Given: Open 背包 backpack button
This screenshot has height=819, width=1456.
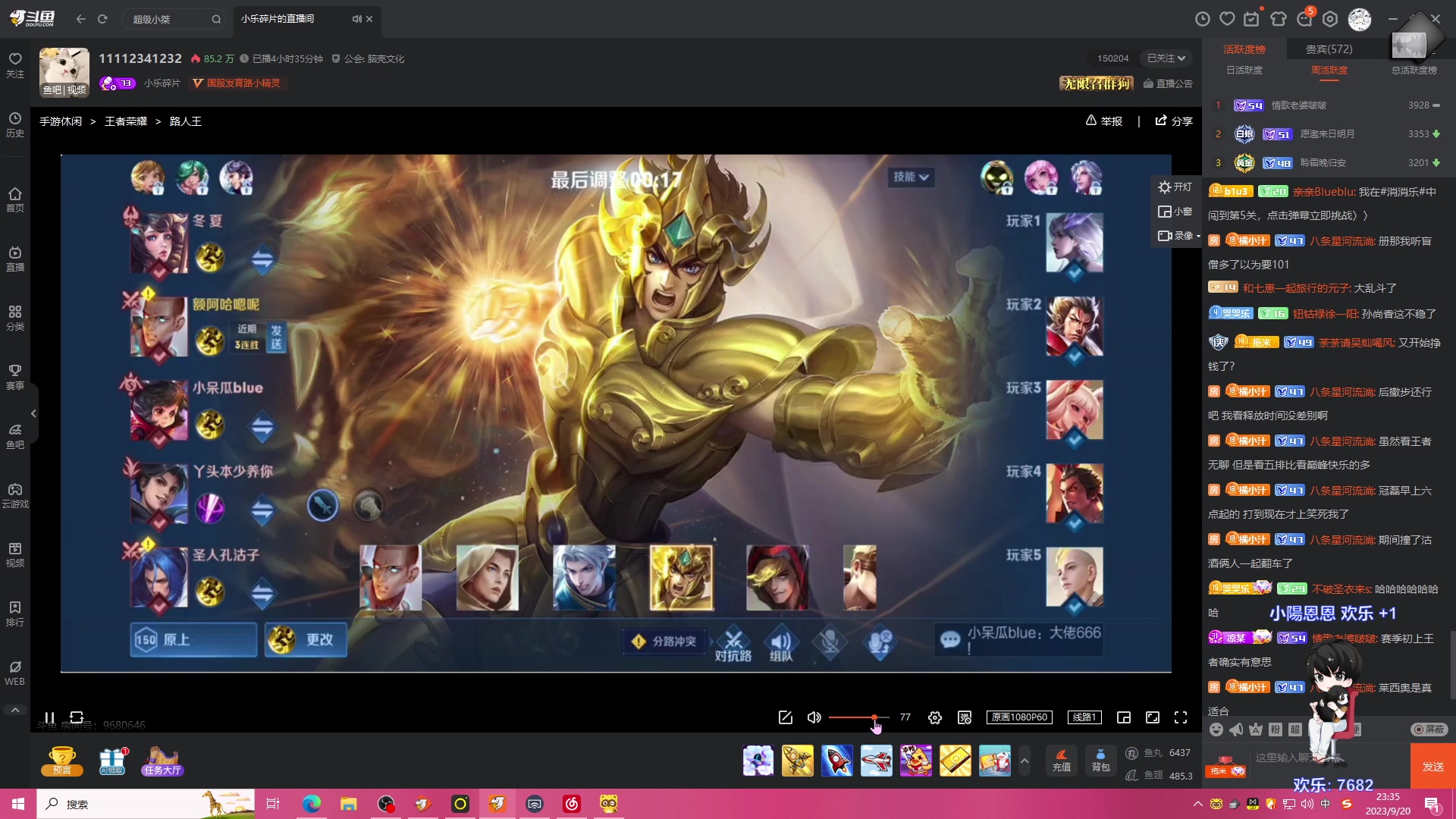Looking at the screenshot, I should click(1100, 761).
